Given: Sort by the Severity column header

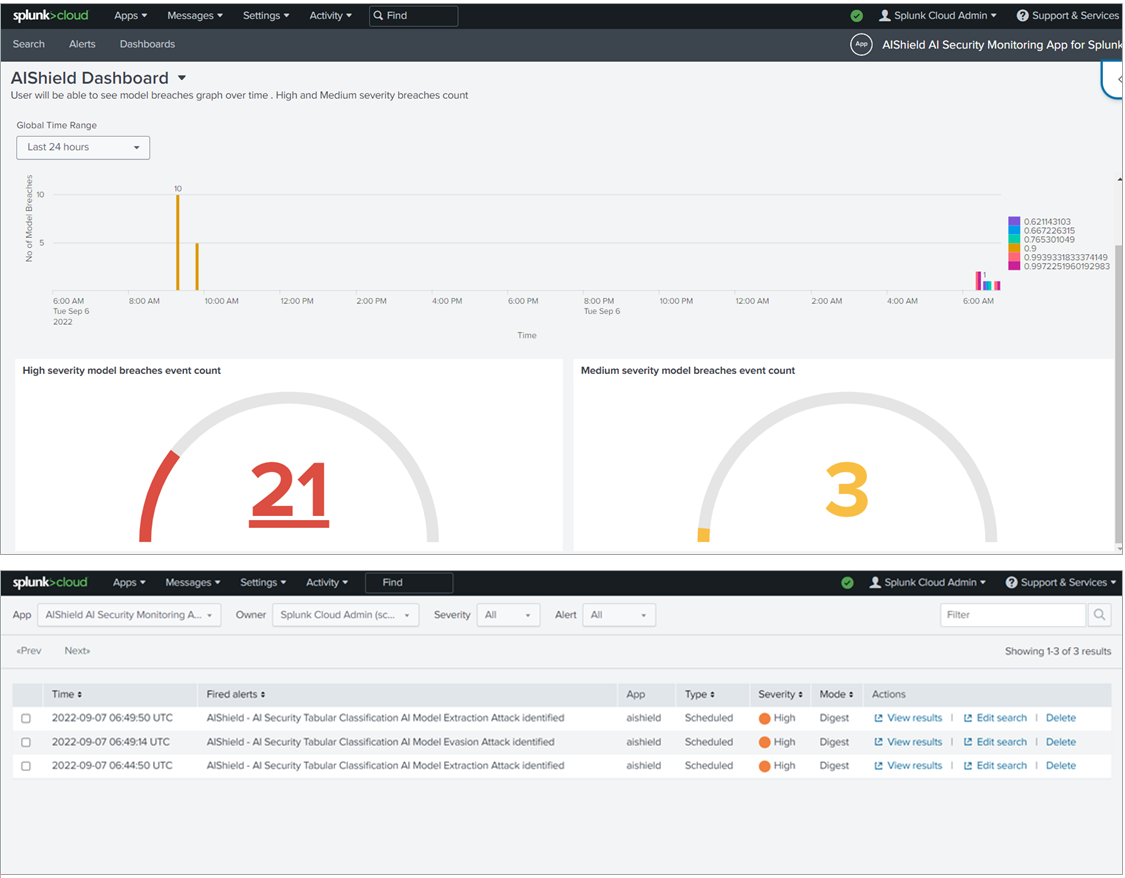Looking at the screenshot, I should 781,694.
